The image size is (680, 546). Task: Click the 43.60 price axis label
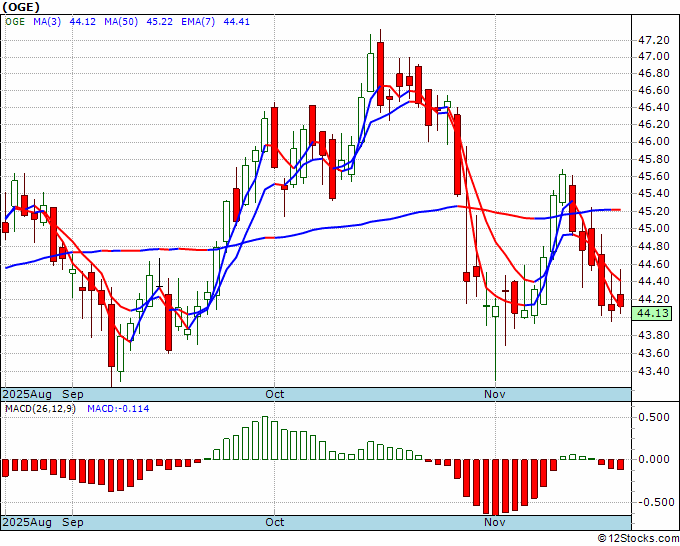click(654, 353)
